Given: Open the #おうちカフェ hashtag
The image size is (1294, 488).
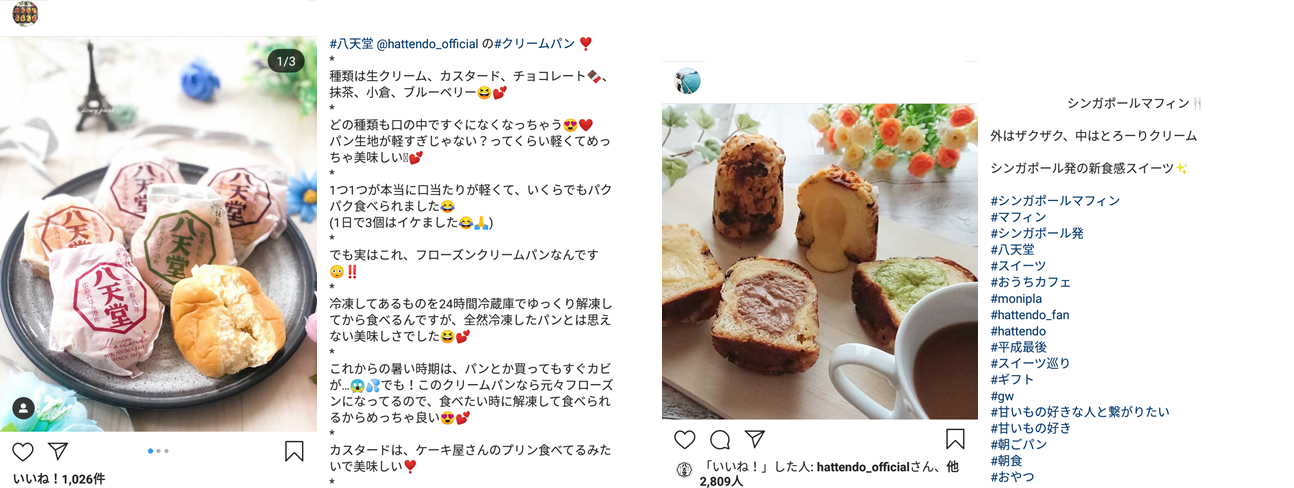Looking at the screenshot, I should coord(1031,282).
